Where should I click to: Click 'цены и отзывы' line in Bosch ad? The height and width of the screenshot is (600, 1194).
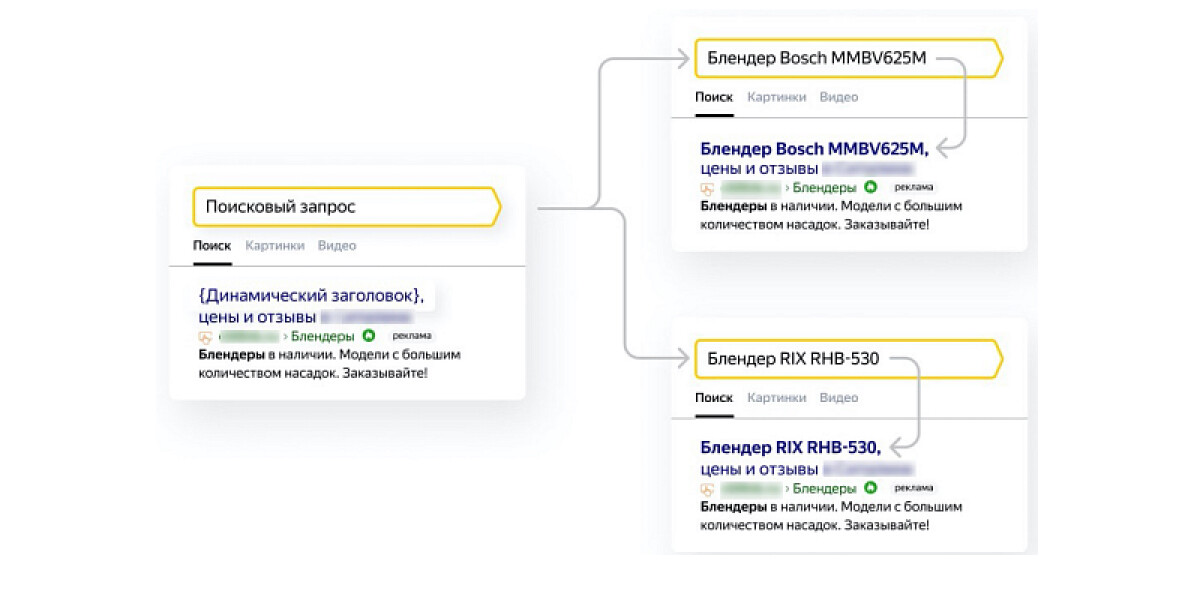click(x=759, y=168)
